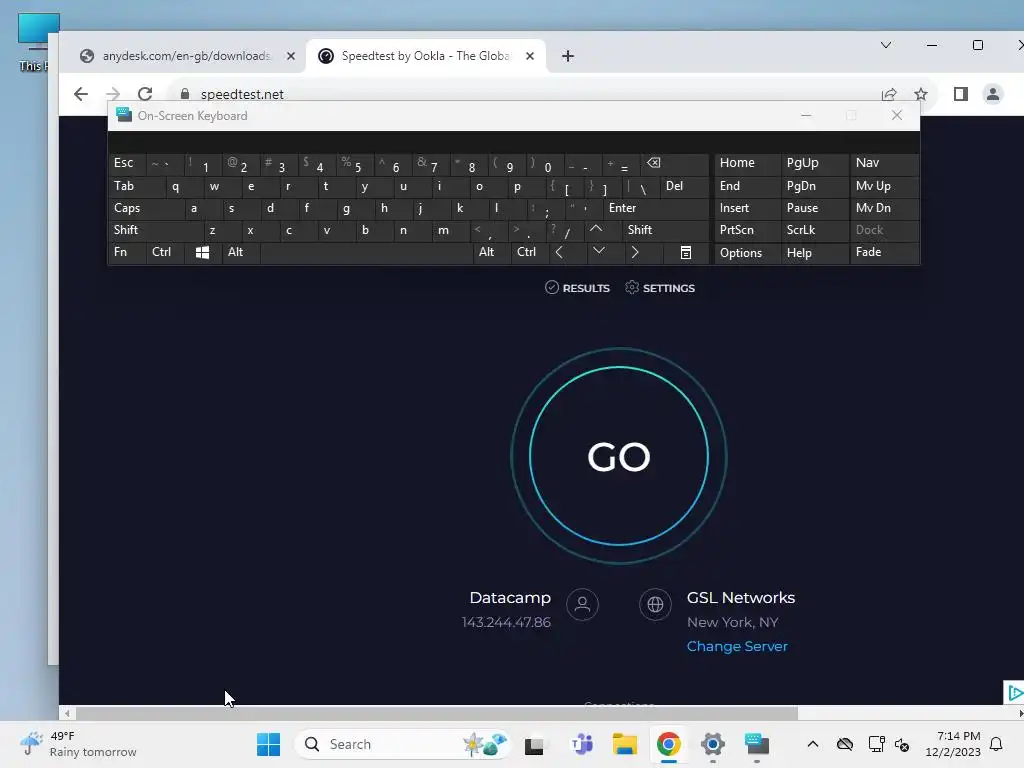The height and width of the screenshot is (768, 1024).
Task: Hit the Esc key on the on-screen keyboard
Action: coord(127,163)
